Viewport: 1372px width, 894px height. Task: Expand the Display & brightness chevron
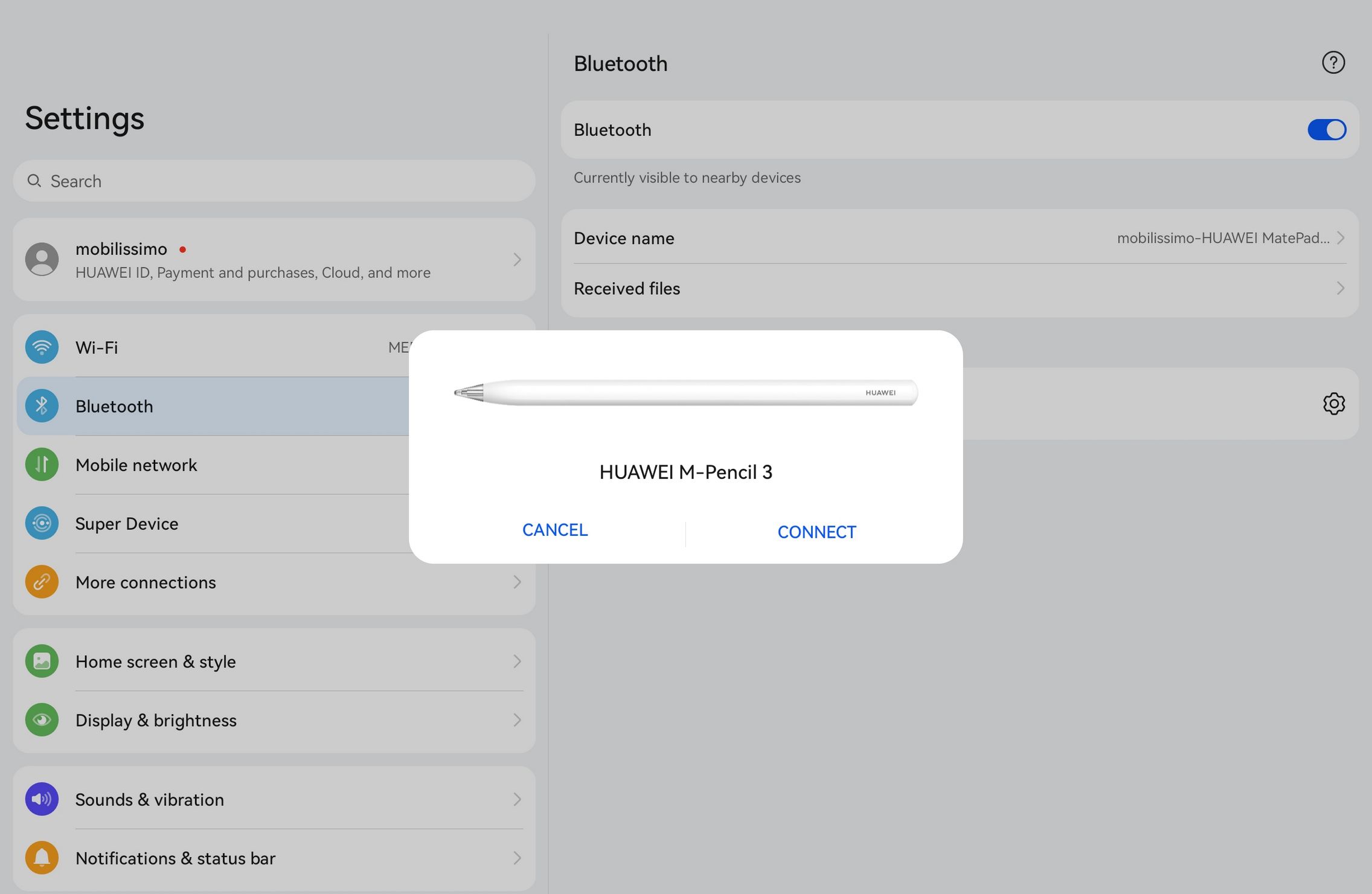517,720
